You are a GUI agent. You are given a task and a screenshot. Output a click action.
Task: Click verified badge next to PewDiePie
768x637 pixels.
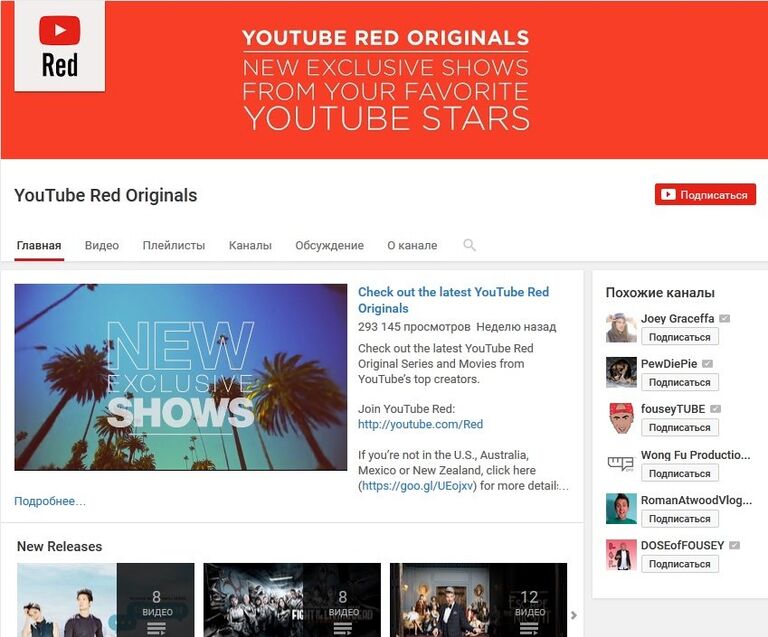[x=707, y=364]
